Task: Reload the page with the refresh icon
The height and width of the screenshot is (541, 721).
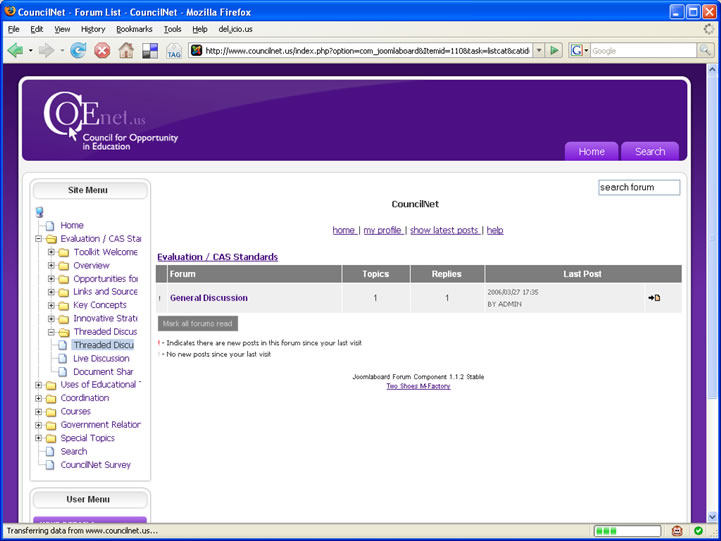Action: [x=78, y=50]
